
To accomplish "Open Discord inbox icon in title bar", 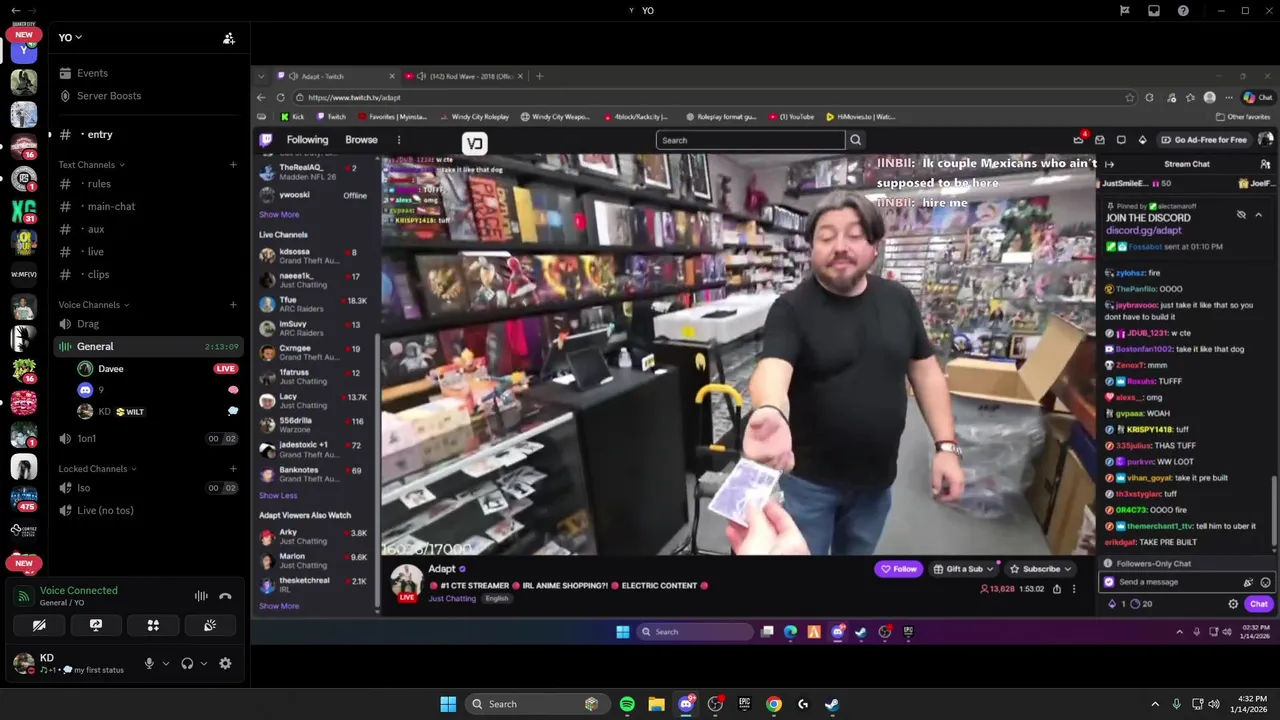I will click(x=1153, y=10).
